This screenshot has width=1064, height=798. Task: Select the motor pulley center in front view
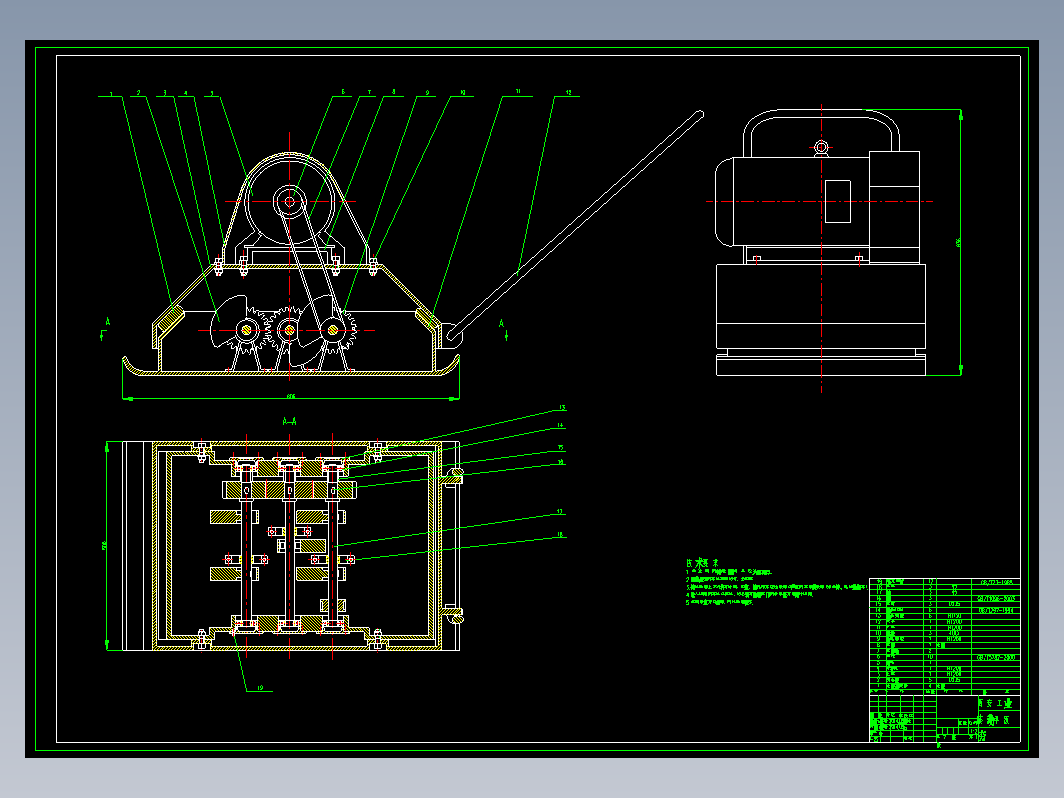[290, 202]
